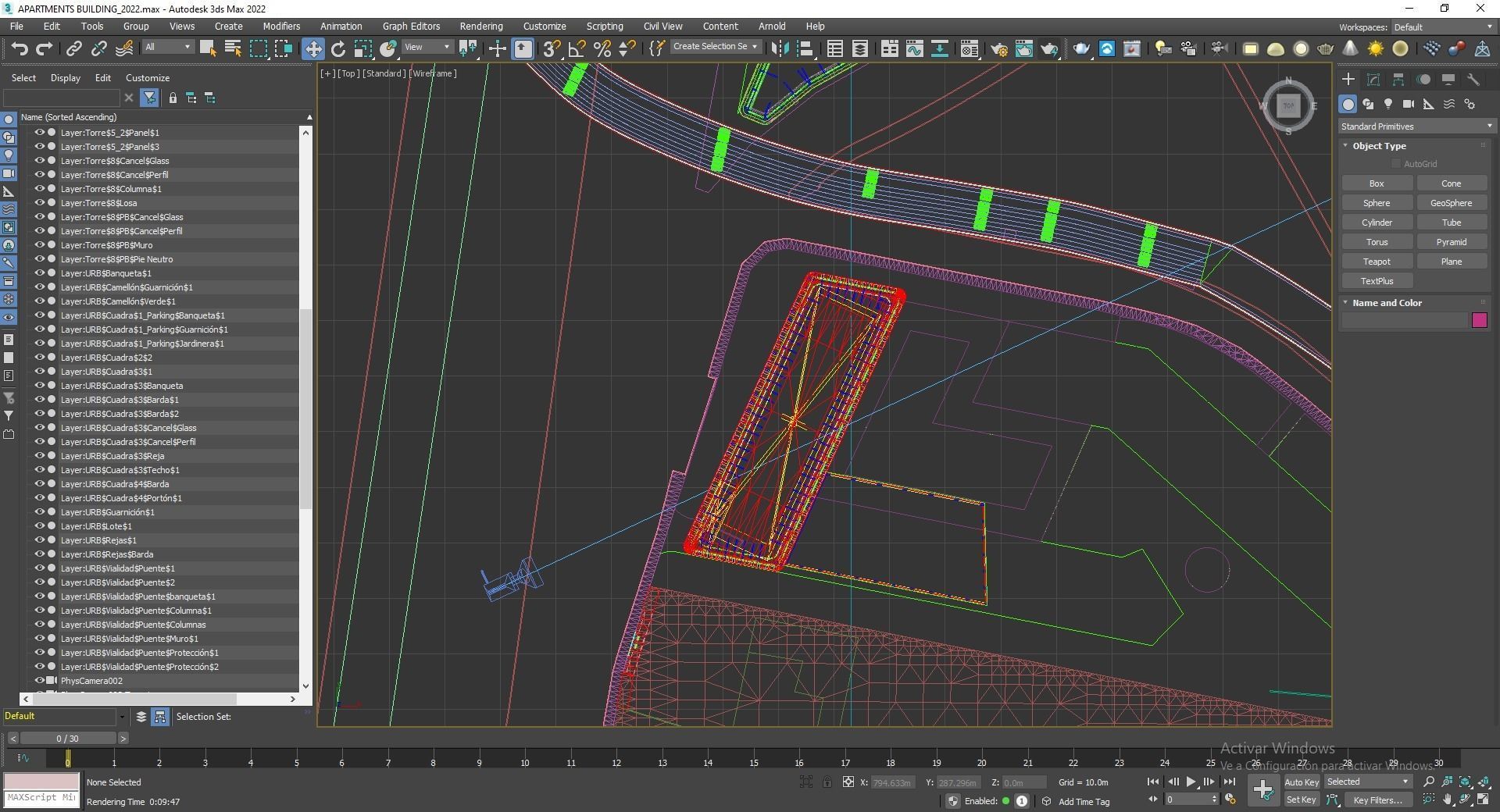Screen dimensions: 1500x812
Task: Click the Teapot primitive button
Action: tap(1377, 262)
